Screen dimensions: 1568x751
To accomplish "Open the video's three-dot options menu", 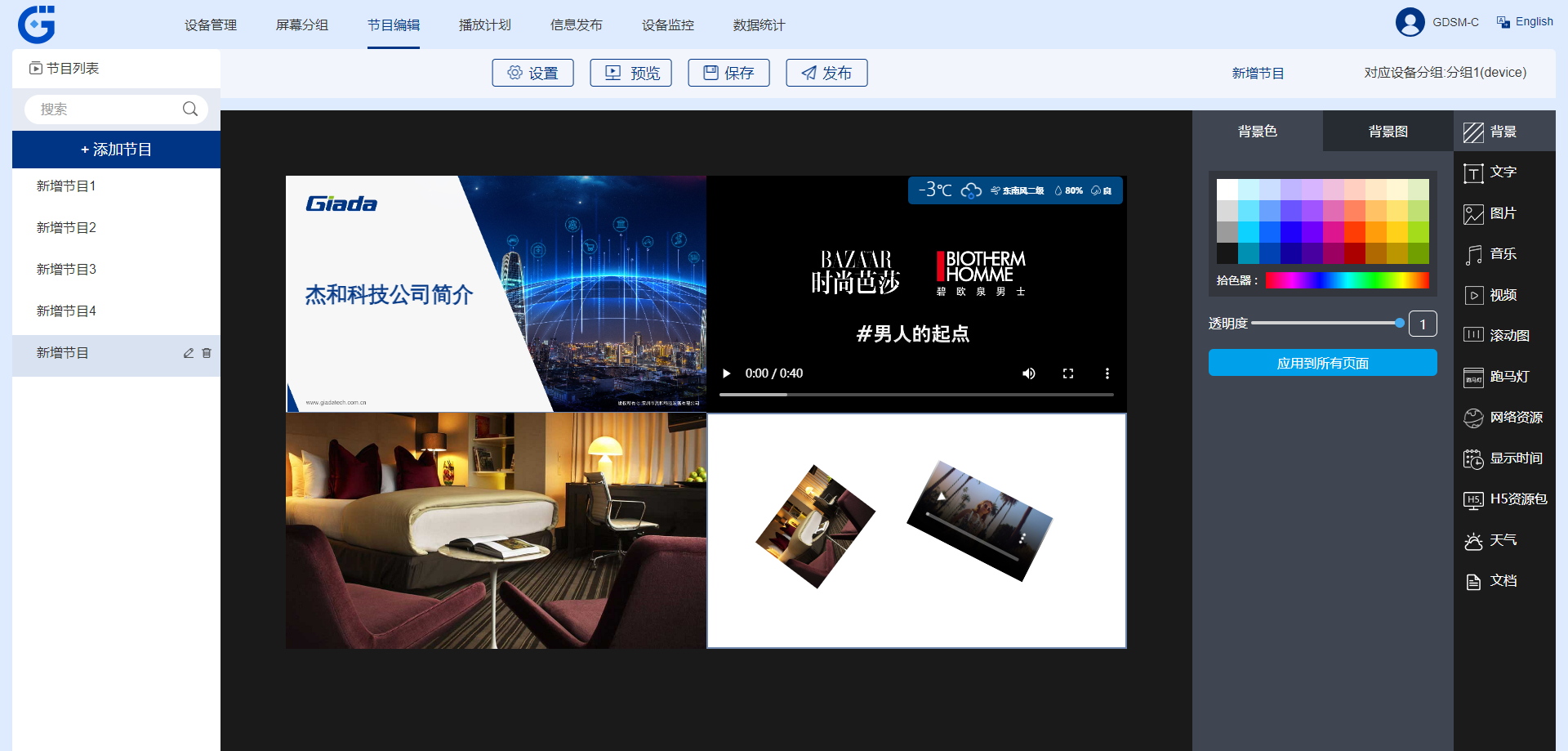I will tap(1107, 373).
